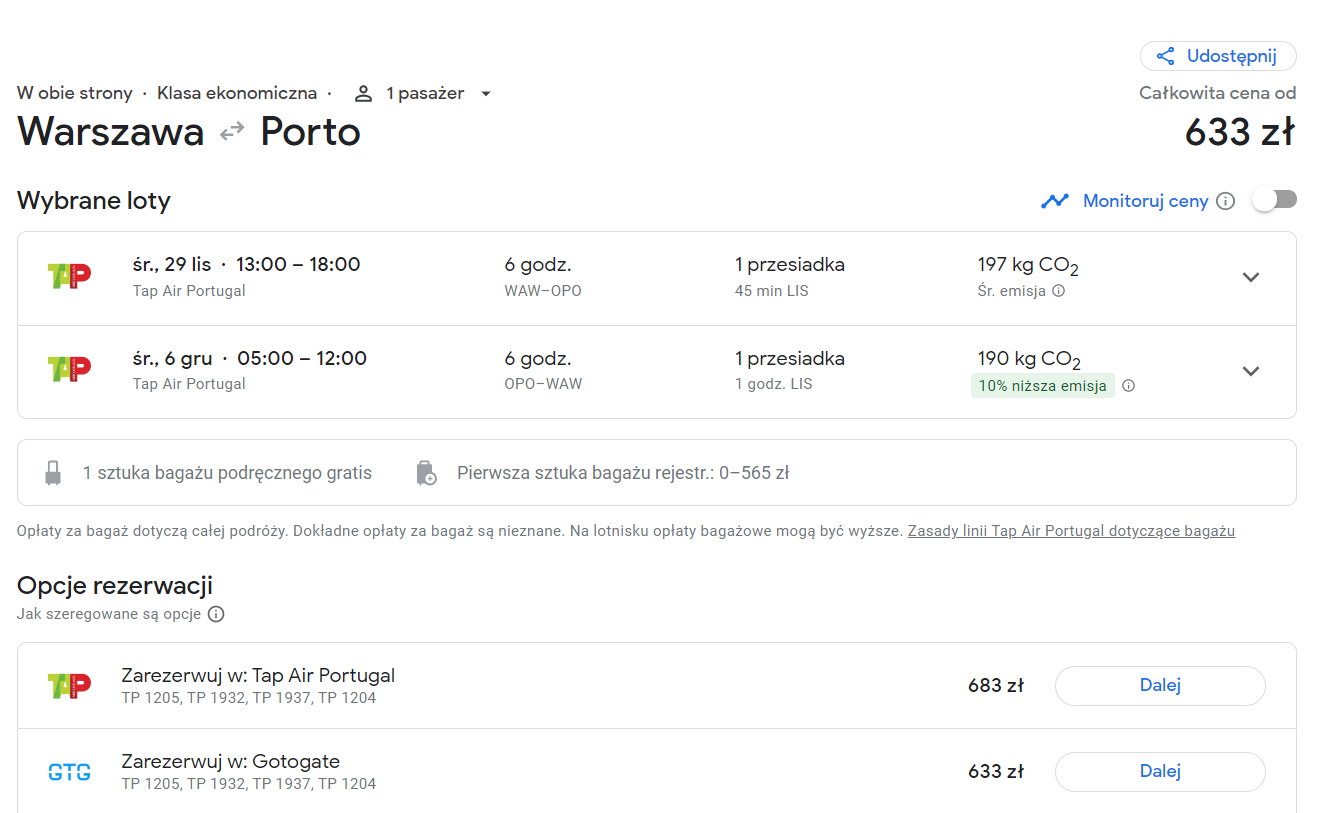
Task: Click info icon beside 10% niższa emisja
Action: tap(1128, 386)
